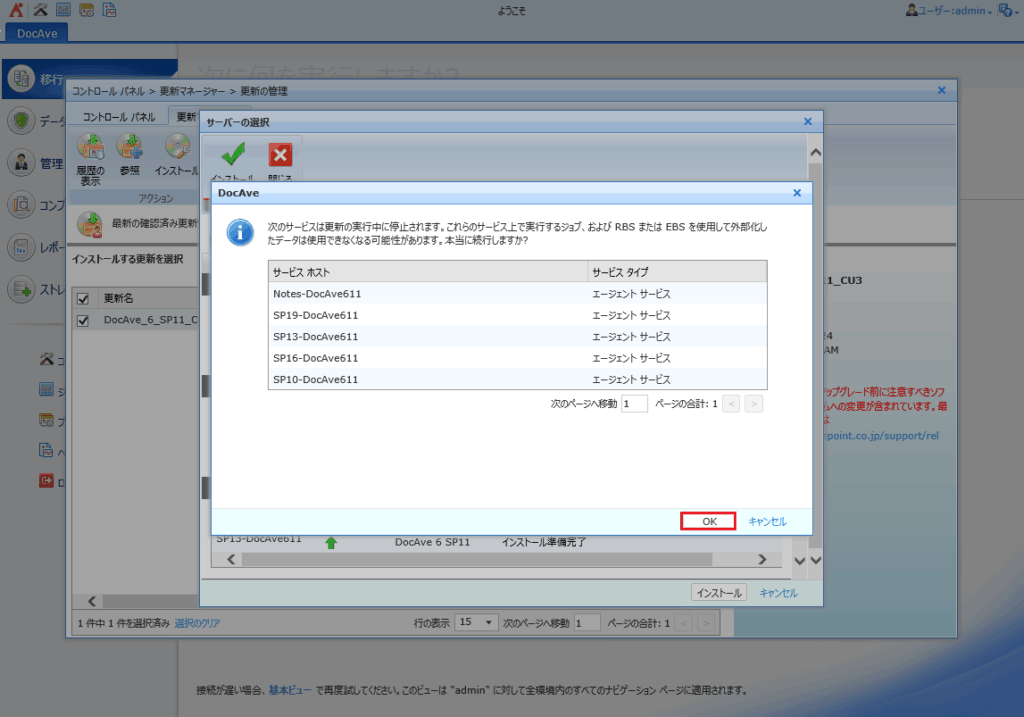Screen dimensions: 1024x717
Task: Click the blue information icon in dialog
Action: point(240,232)
